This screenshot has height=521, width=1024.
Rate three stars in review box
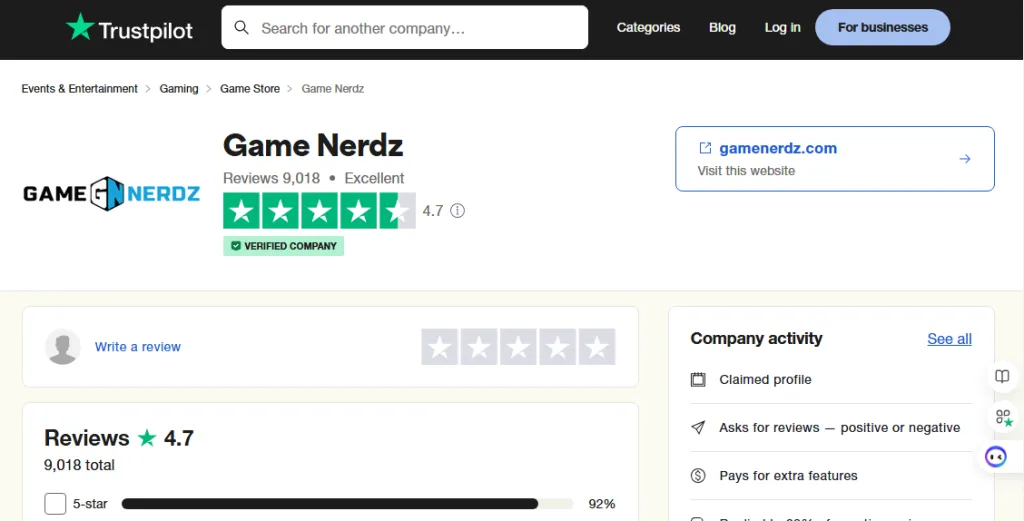click(519, 347)
